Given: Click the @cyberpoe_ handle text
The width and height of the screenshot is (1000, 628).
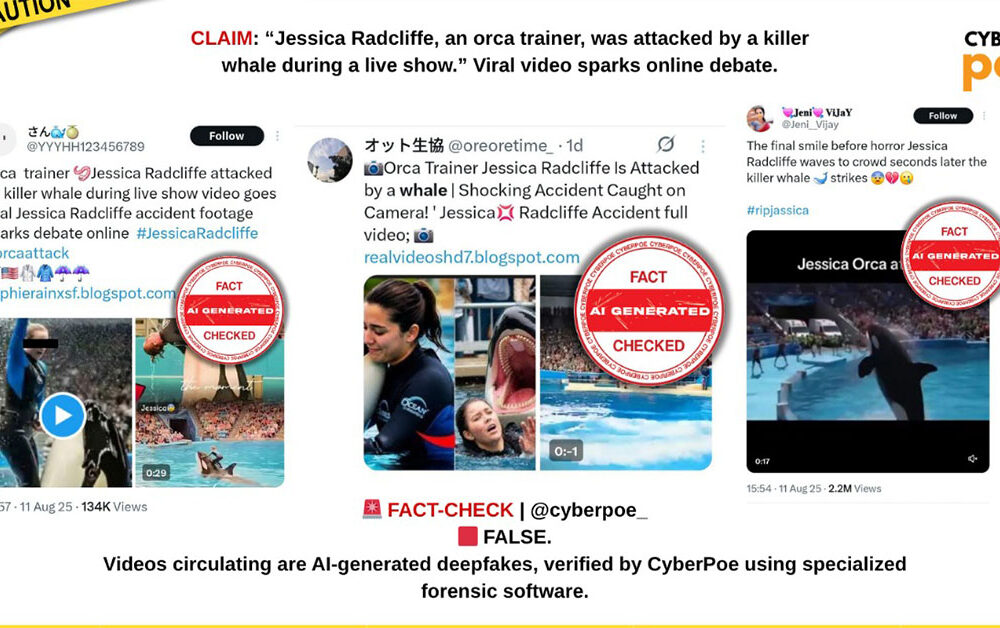Looking at the screenshot, I should pos(589,510).
